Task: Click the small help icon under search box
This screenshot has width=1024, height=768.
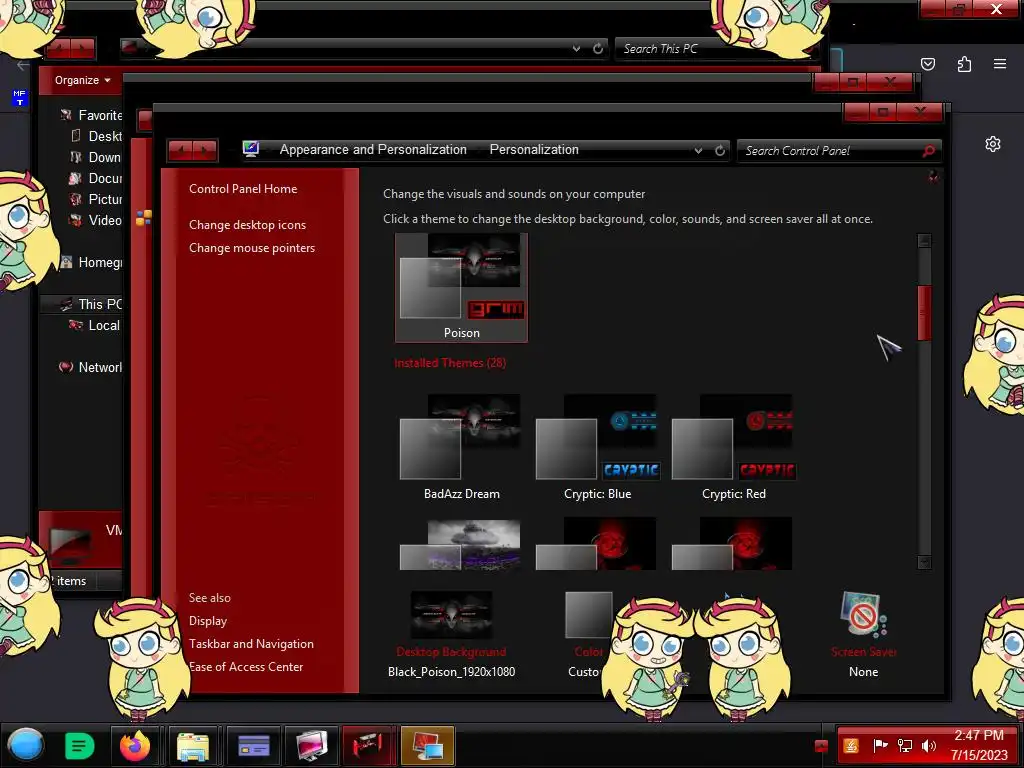Action: [933, 176]
